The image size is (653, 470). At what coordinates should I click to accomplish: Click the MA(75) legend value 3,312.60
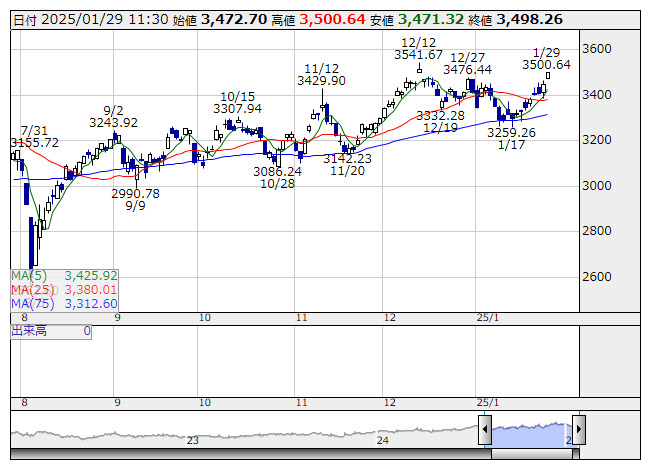[91, 304]
